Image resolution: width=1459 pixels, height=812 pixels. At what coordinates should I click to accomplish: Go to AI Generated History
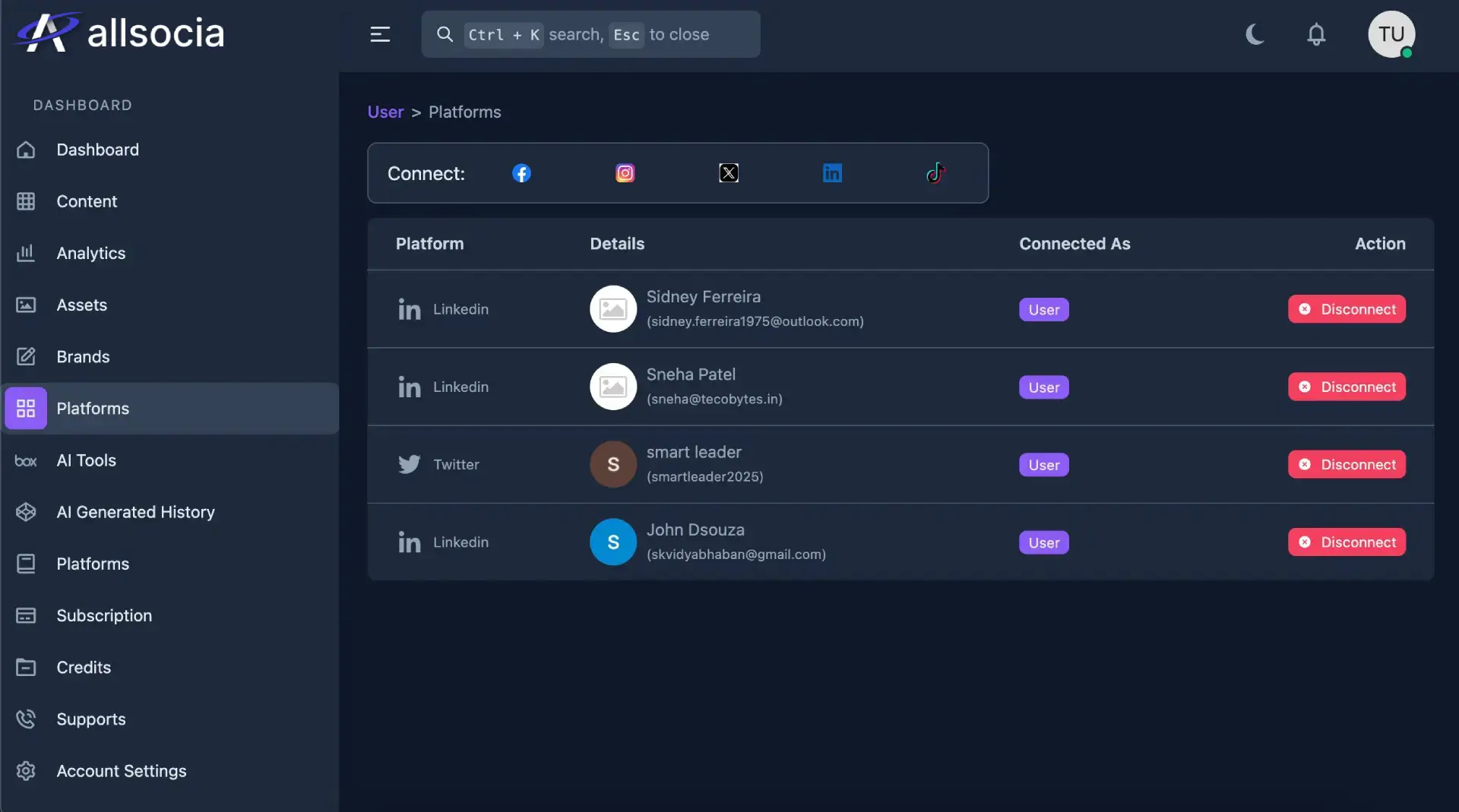pos(135,512)
